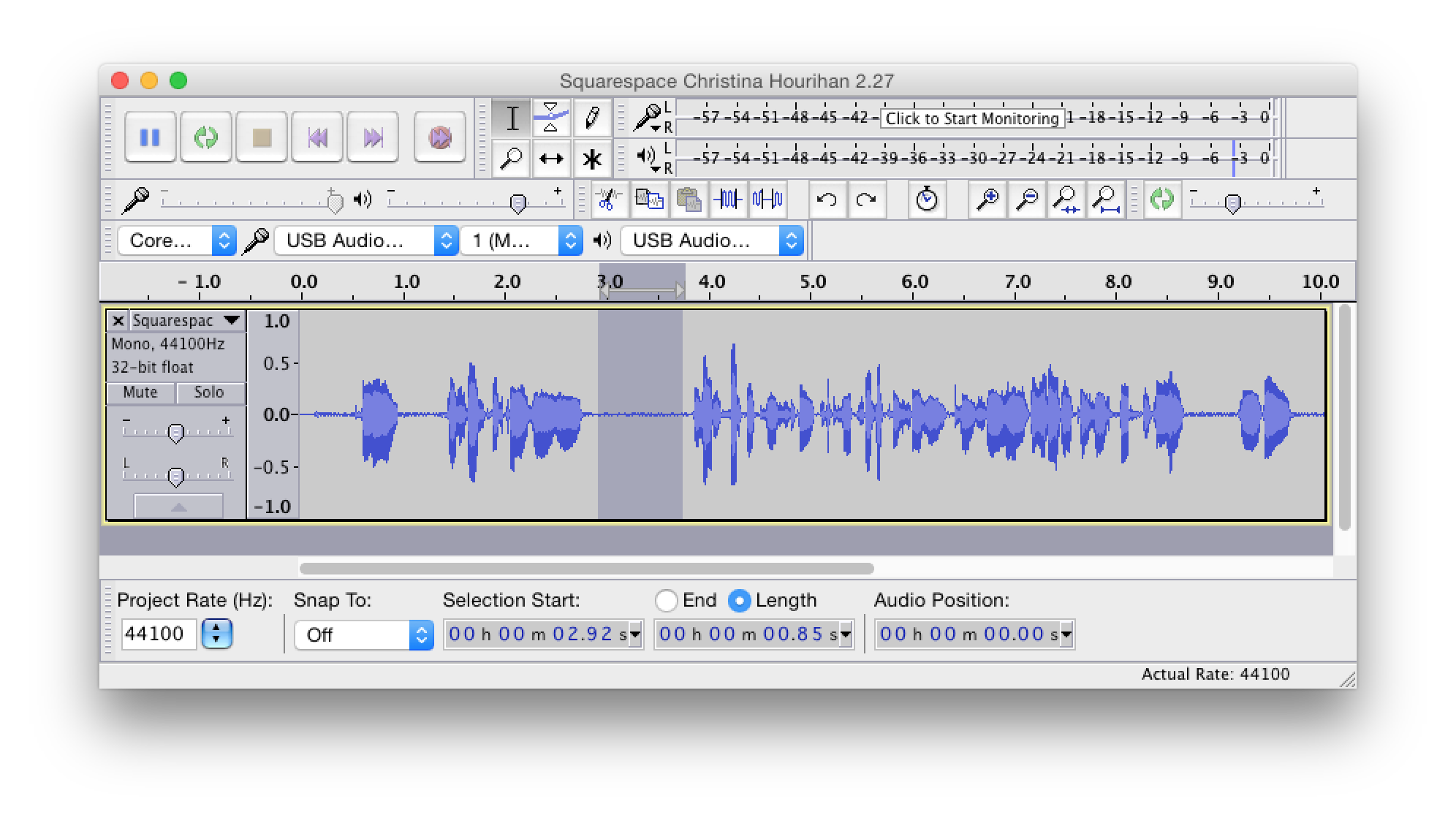Select the Zoom magnifier tool
The width and height of the screenshot is (1456, 823).
pyautogui.click(x=512, y=159)
